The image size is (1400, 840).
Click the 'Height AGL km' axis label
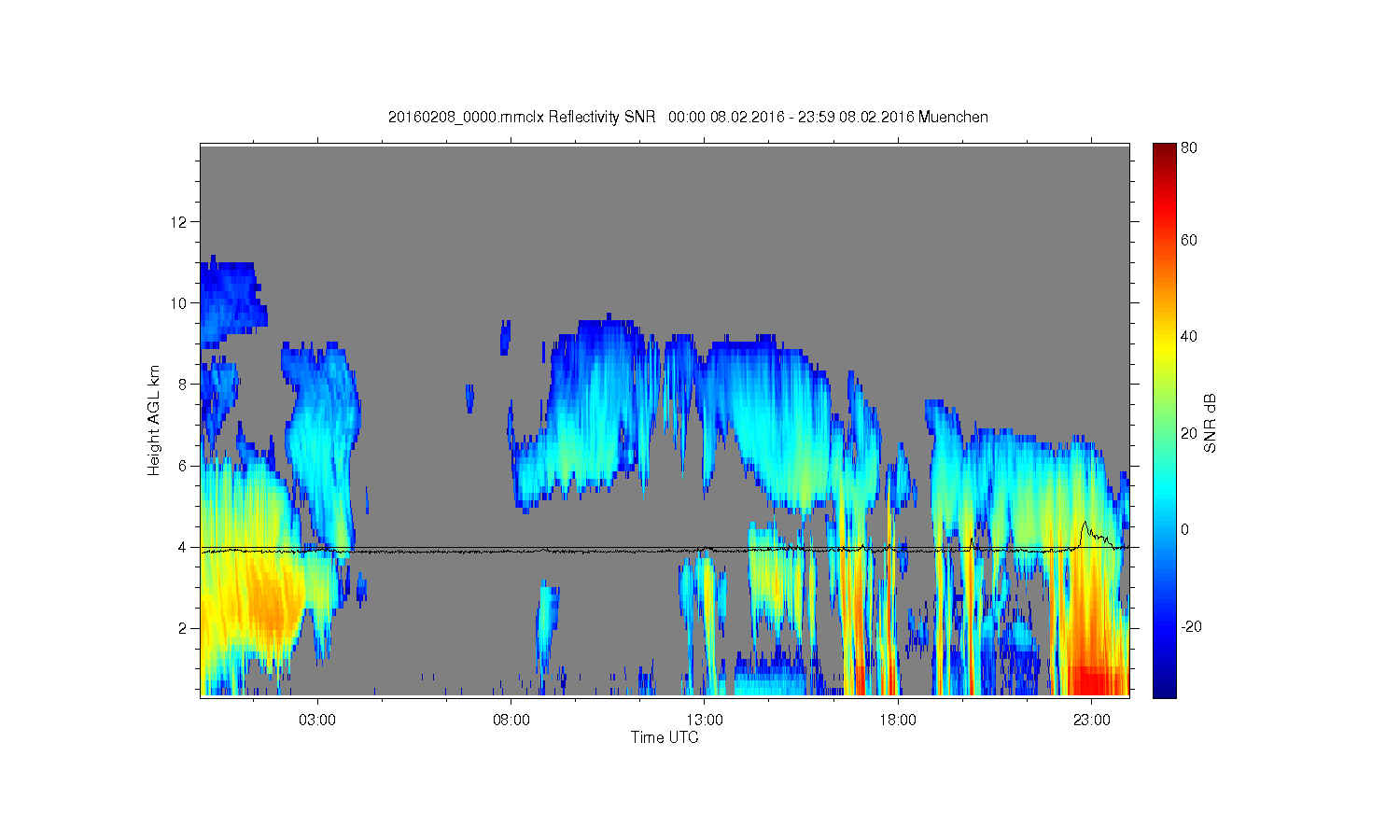click(x=154, y=420)
